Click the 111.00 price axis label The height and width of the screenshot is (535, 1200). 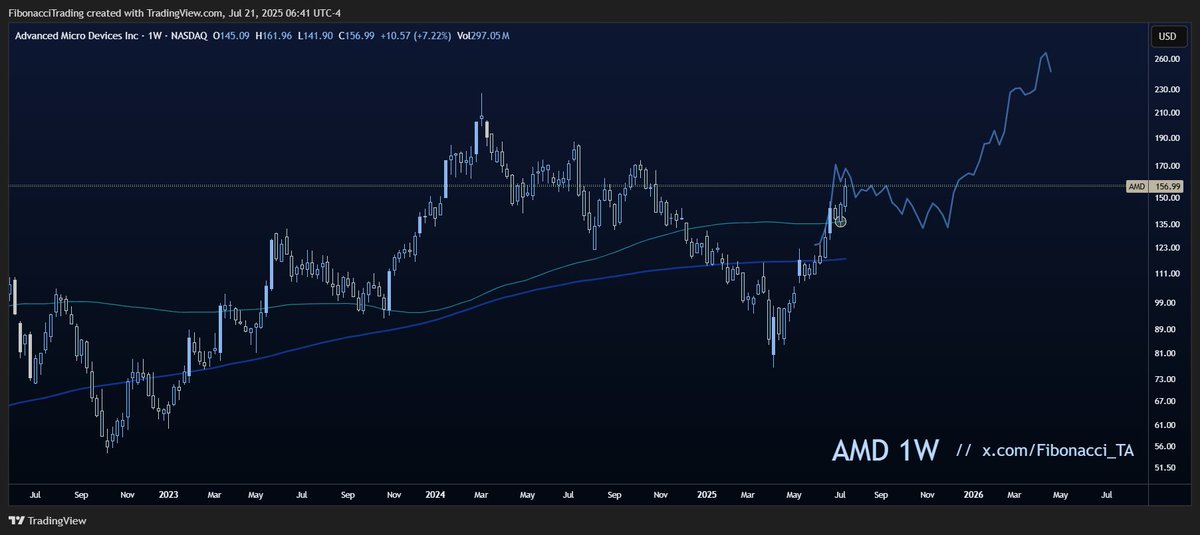click(1167, 274)
